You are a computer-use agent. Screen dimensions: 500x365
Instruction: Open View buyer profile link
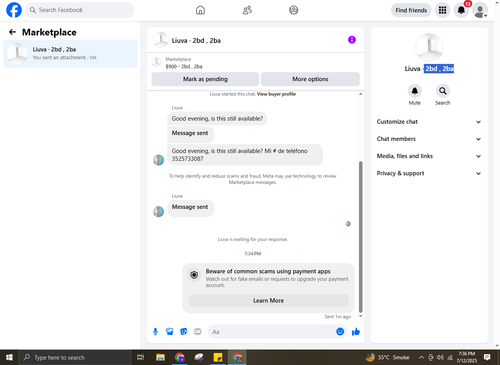click(x=276, y=94)
